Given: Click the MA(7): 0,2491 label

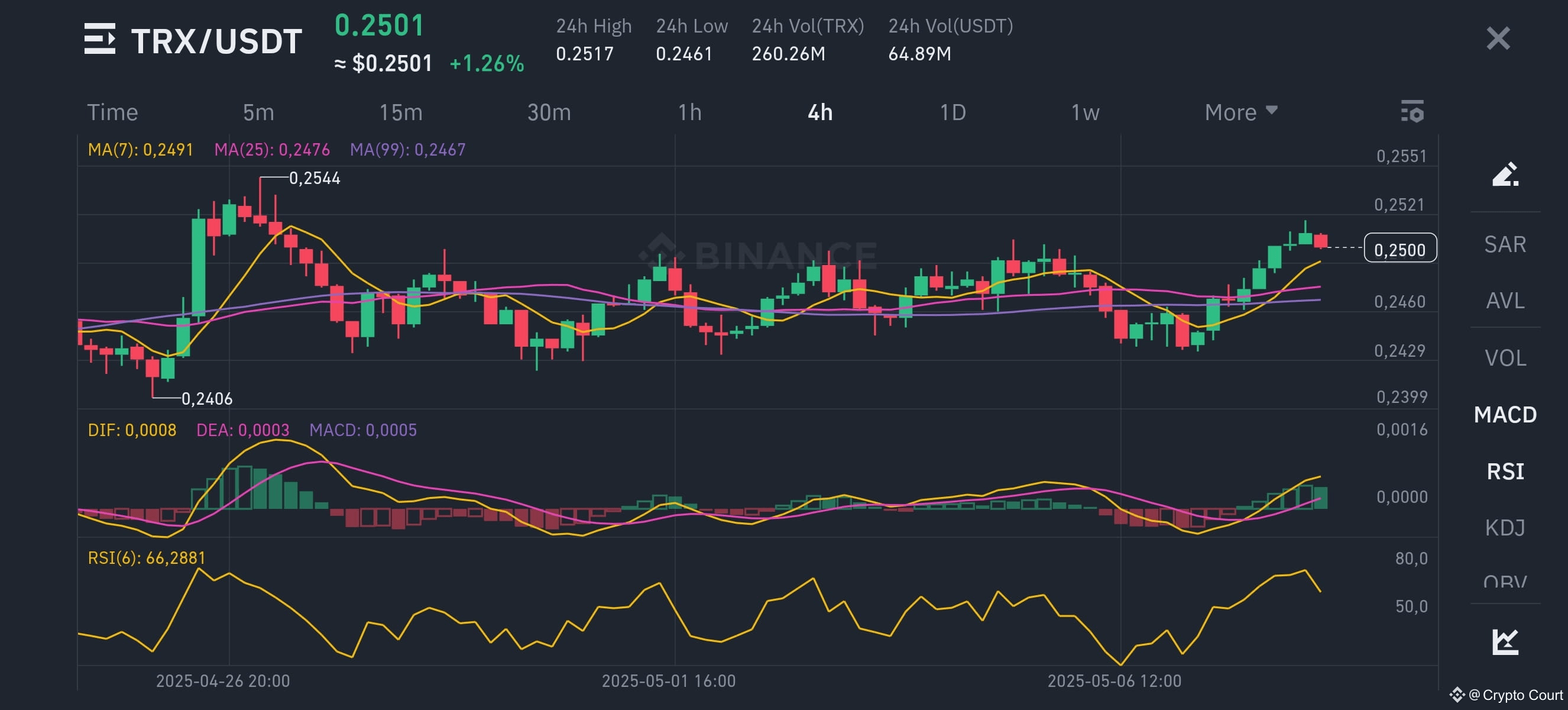Looking at the screenshot, I should [x=140, y=150].
